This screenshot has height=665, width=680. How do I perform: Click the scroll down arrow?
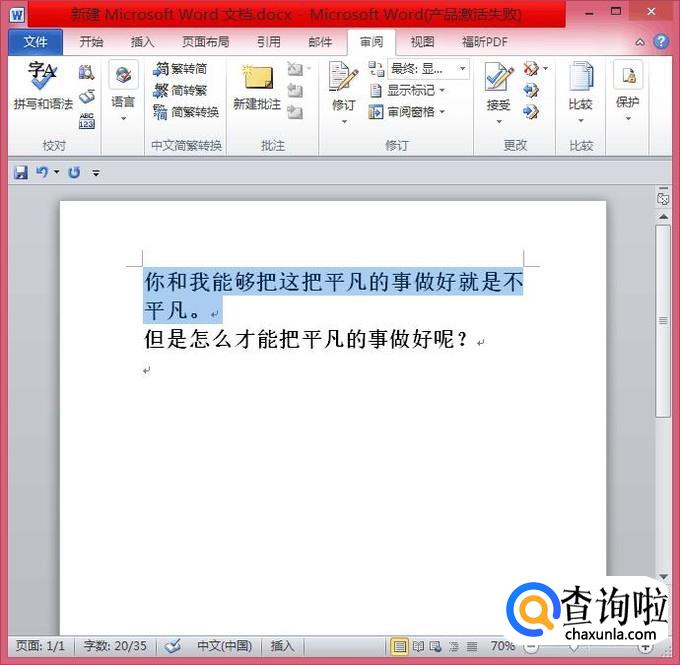tap(663, 576)
